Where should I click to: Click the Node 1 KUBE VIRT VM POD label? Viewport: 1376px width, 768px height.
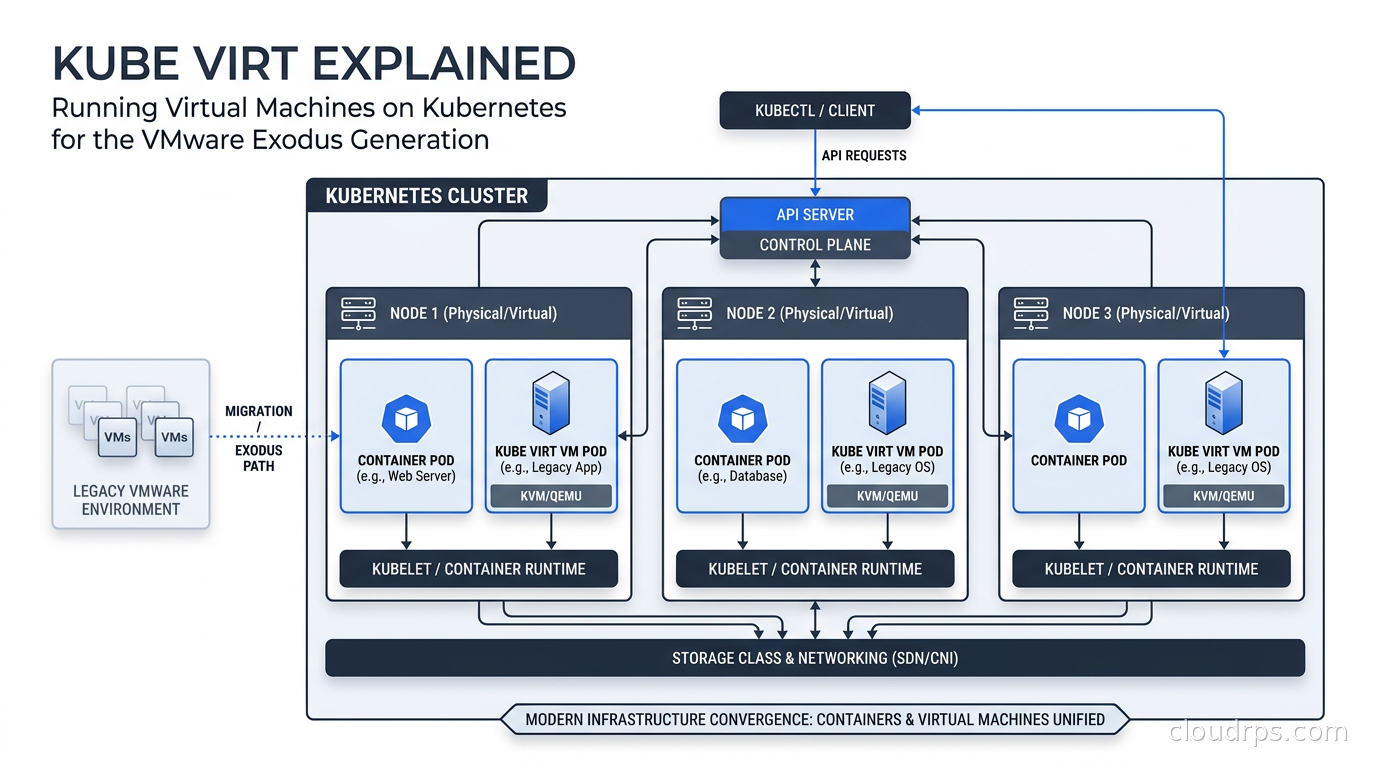551,451
